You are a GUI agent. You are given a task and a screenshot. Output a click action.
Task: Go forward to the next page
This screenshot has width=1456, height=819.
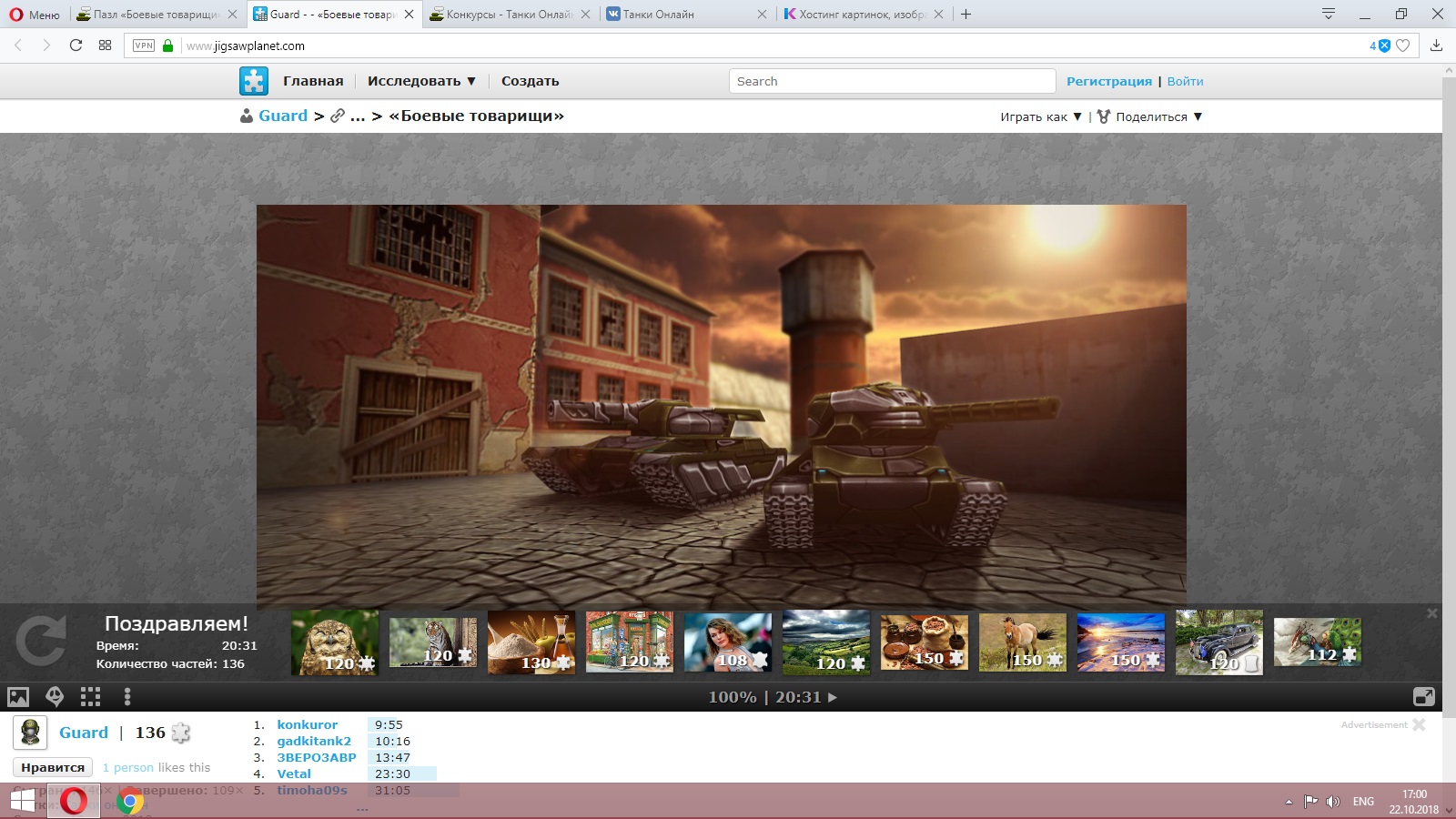pyautogui.click(x=46, y=45)
